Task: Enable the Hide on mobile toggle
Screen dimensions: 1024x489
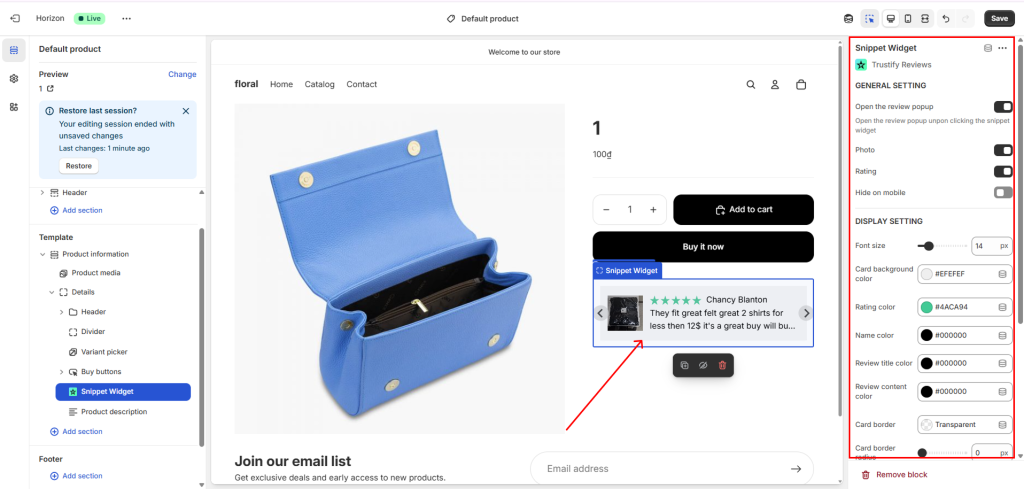Action: [x=1003, y=192]
